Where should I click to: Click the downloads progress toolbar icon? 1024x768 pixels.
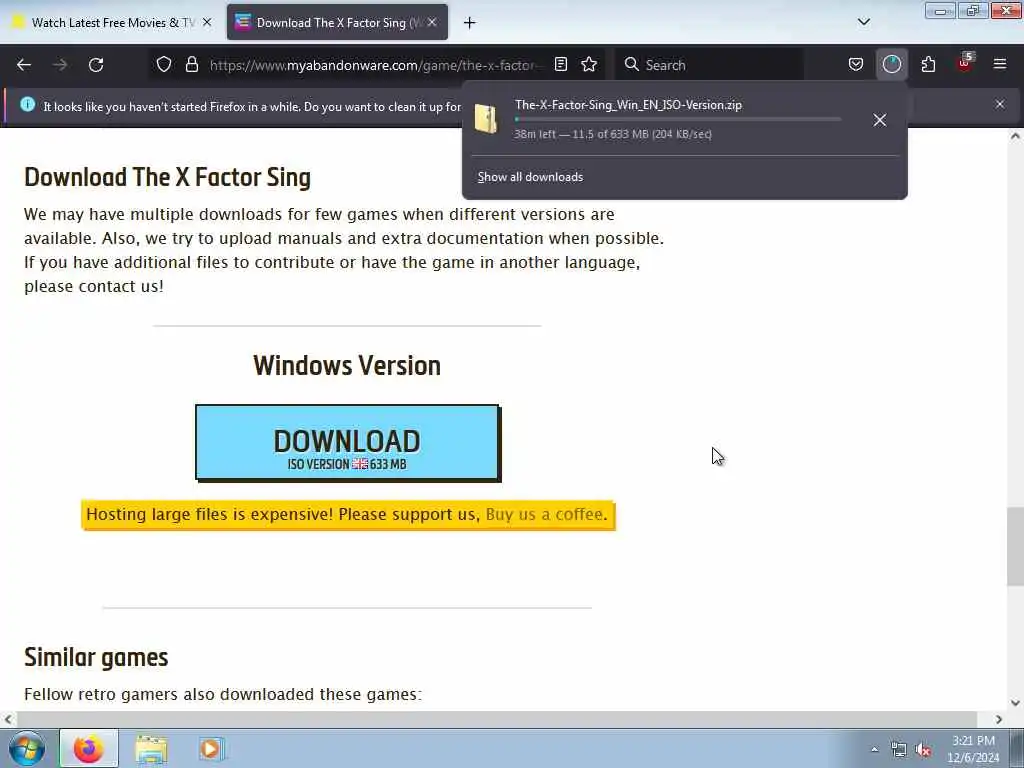coord(891,64)
